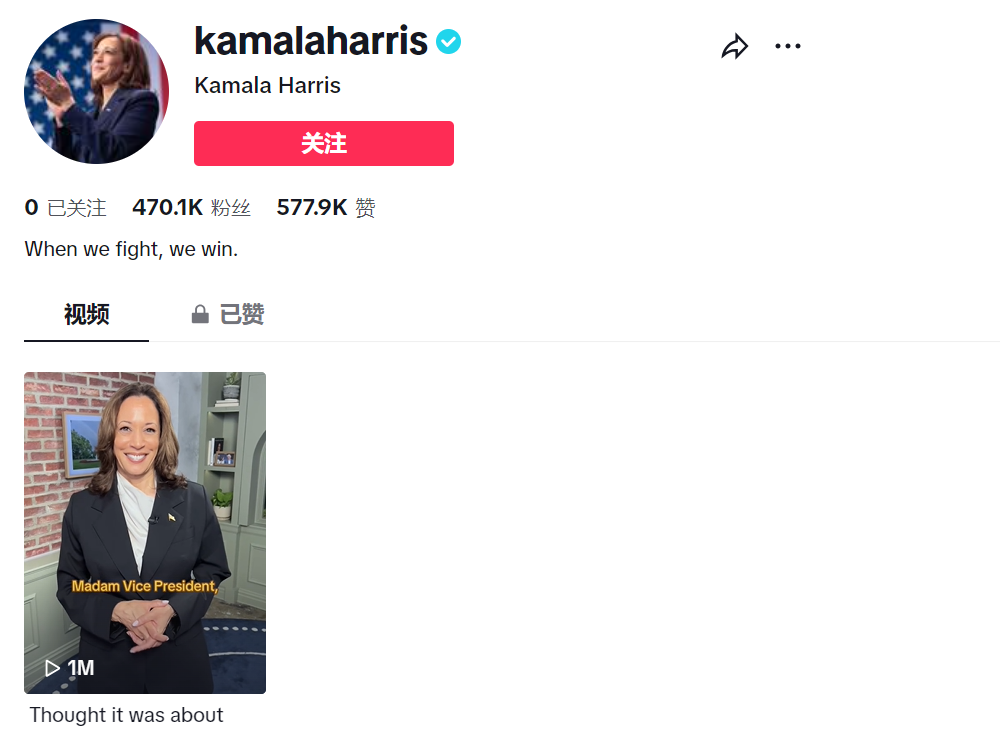Select the 已赞 liked tab label
Image resolution: width=1000 pixels, height=744 pixels.
click(x=242, y=315)
